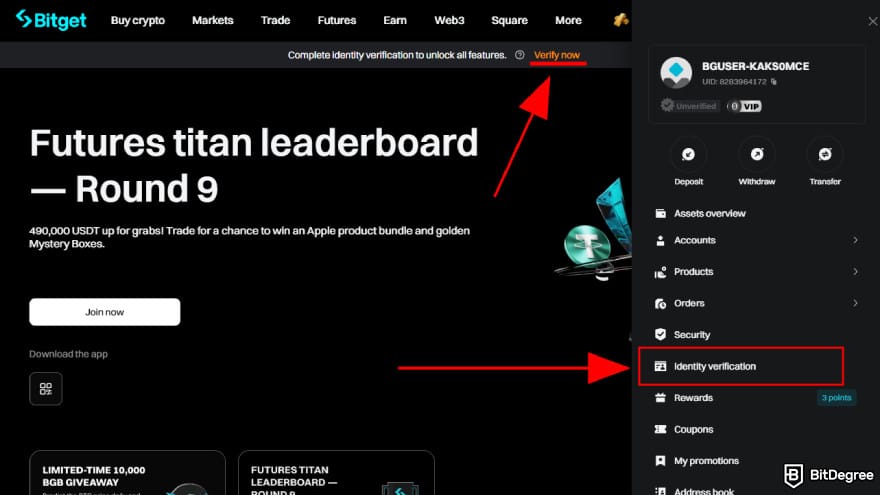Click the username BGUSER-KAKS0MCE
The height and width of the screenshot is (495, 880).
click(755, 66)
